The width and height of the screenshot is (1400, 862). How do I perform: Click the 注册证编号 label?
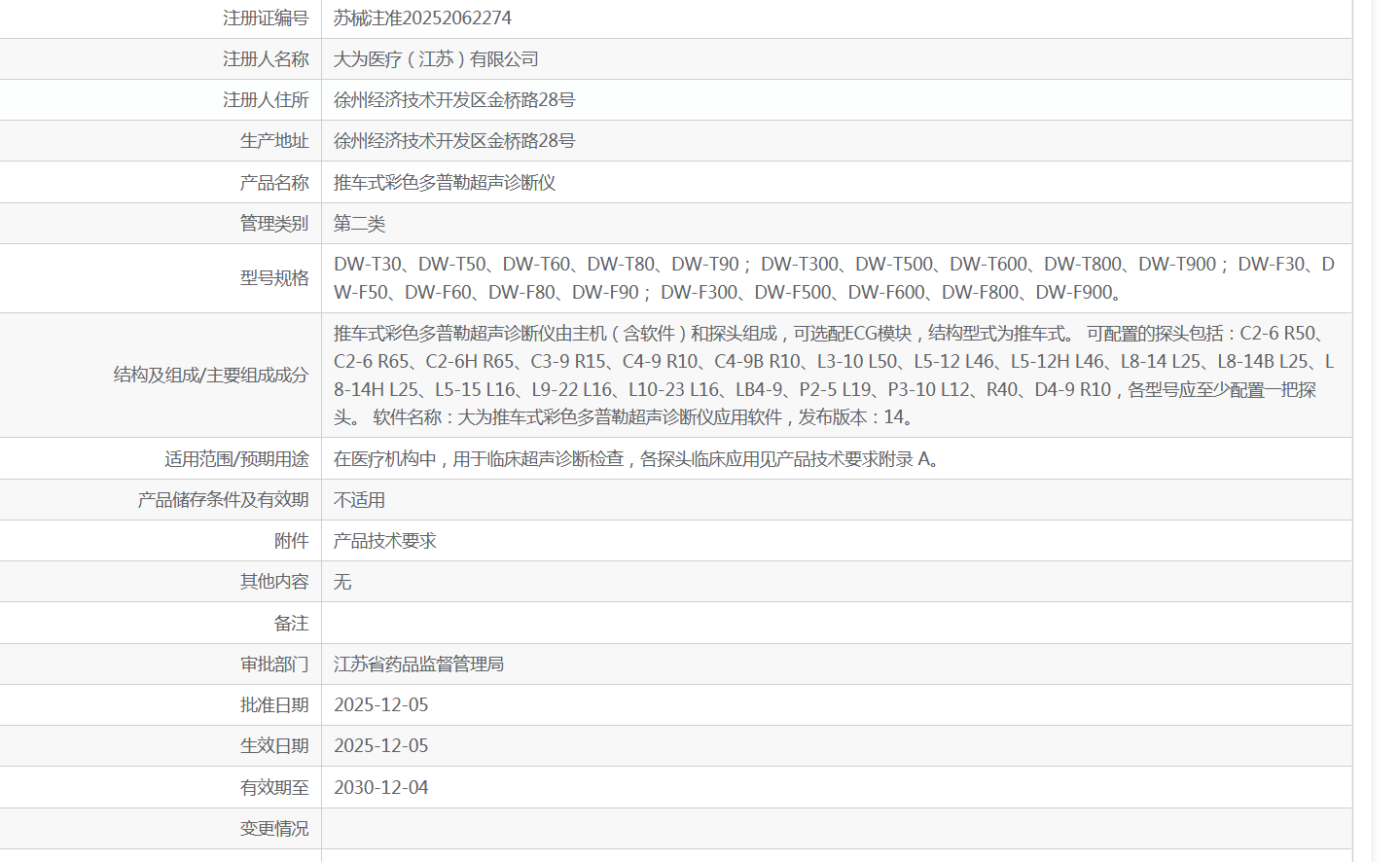click(x=266, y=18)
